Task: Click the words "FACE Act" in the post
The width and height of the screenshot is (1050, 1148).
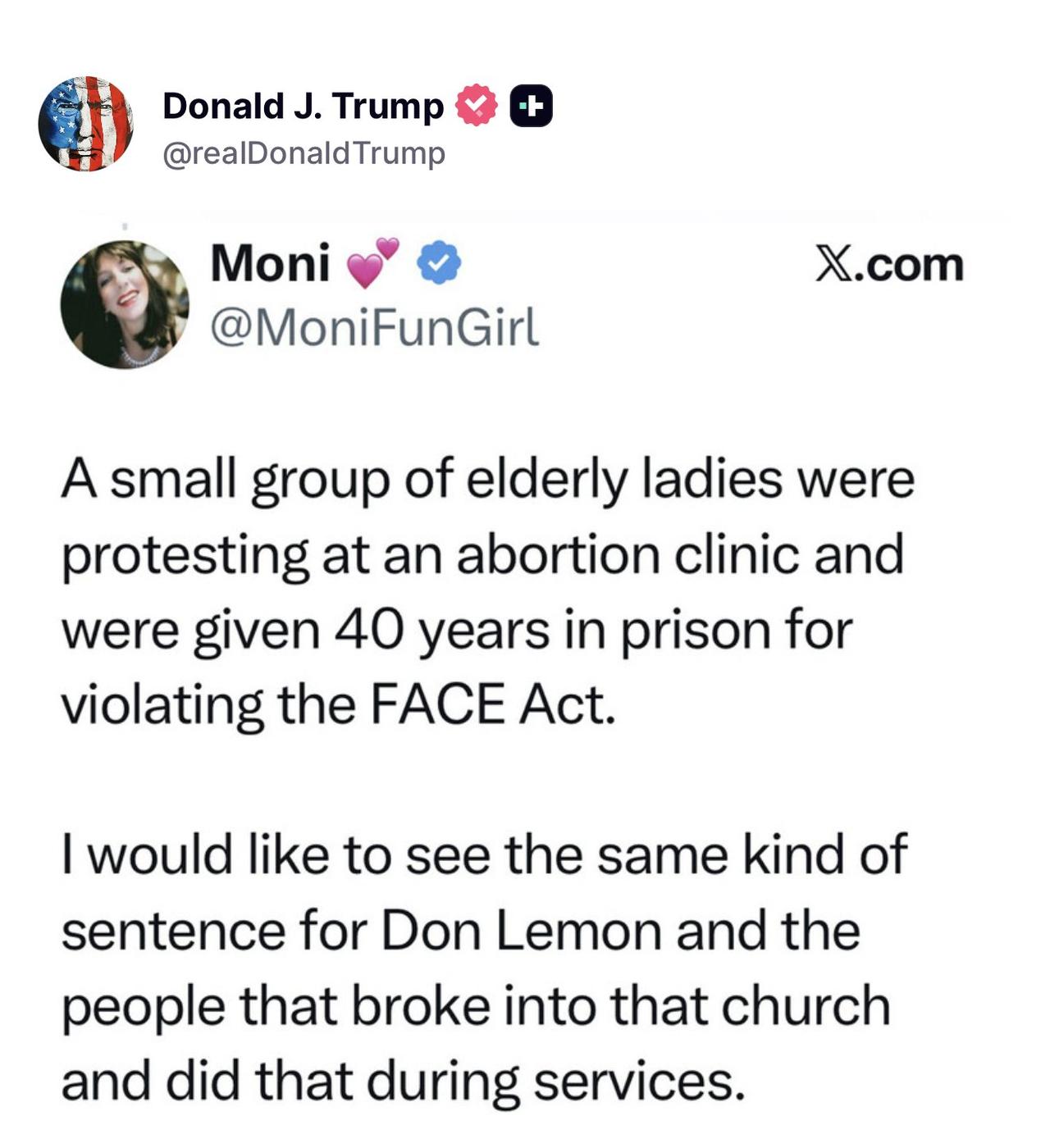Action: [x=491, y=704]
